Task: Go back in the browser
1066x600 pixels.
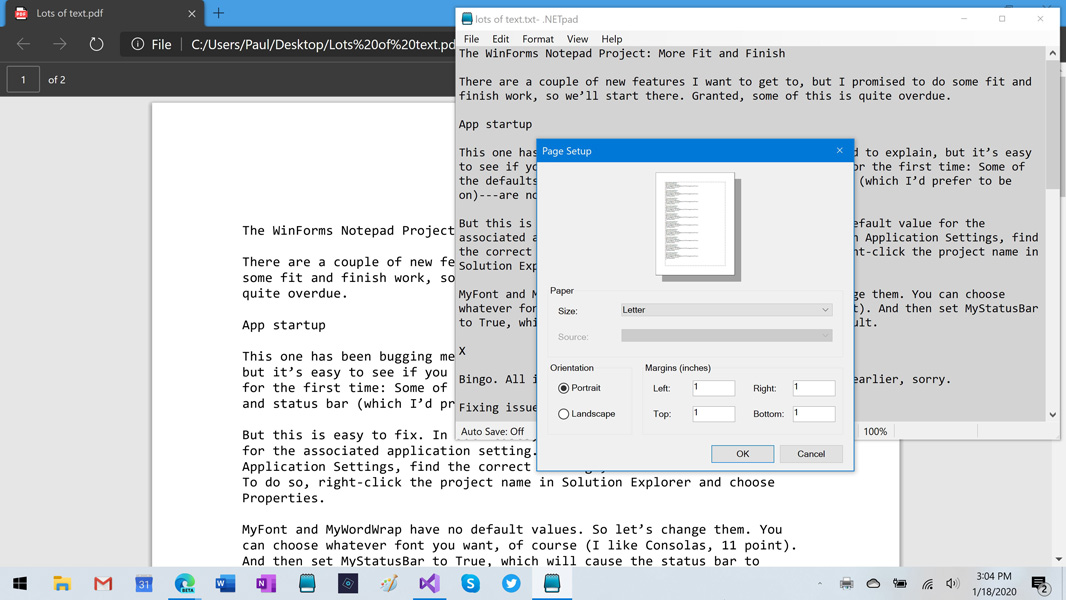Action: [x=23, y=44]
